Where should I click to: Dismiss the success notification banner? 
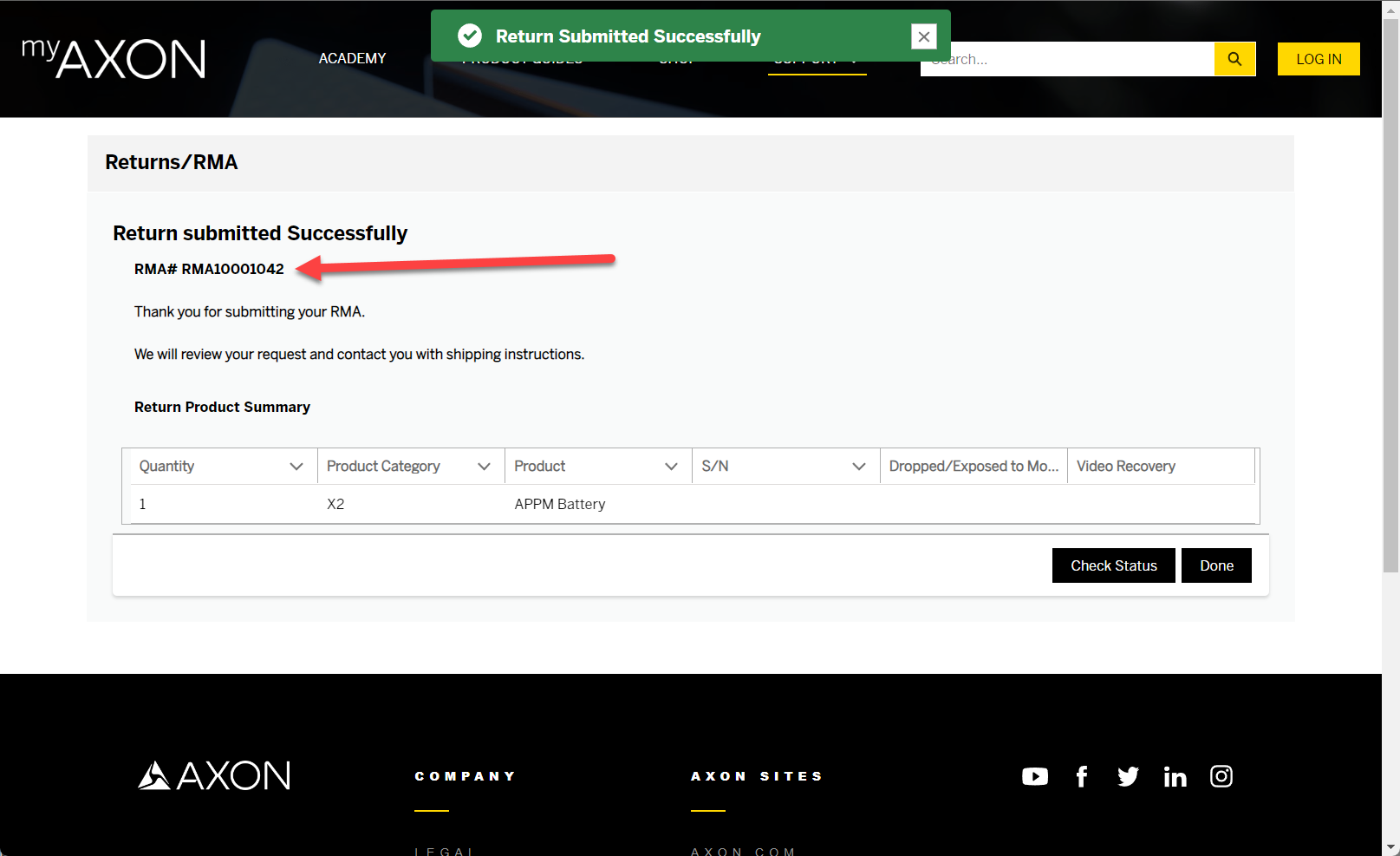[923, 36]
